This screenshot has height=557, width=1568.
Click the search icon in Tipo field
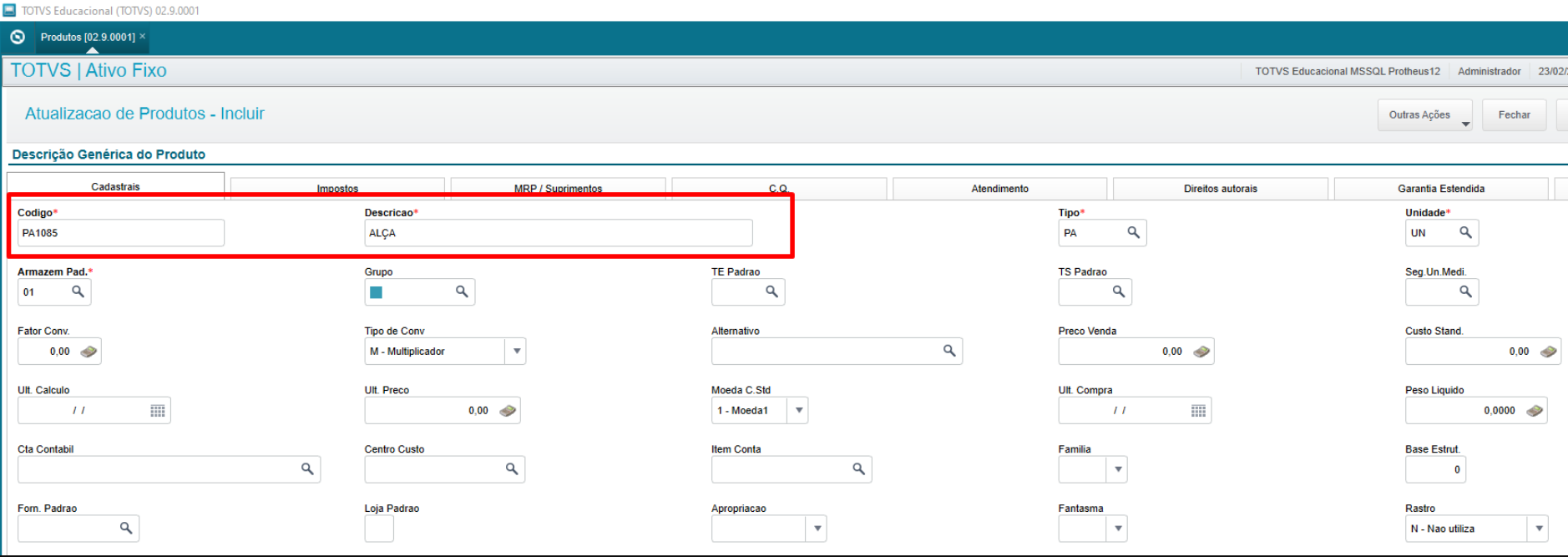coord(1133,232)
